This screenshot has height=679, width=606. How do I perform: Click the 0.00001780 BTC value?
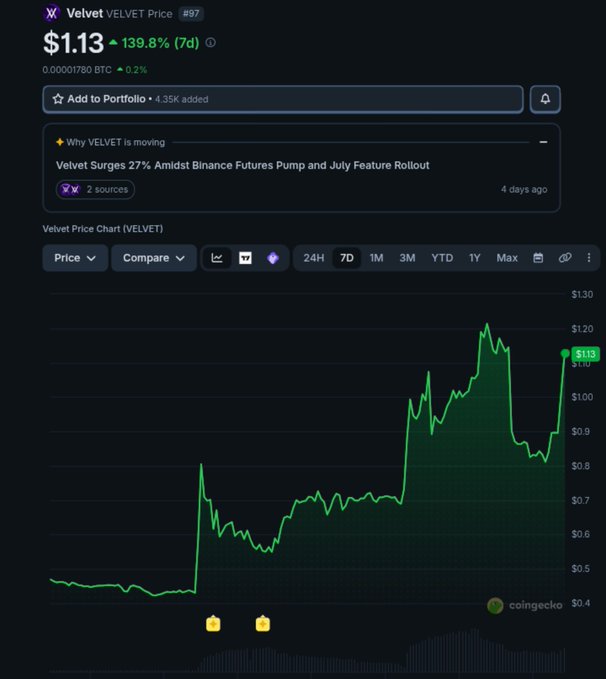[77, 70]
